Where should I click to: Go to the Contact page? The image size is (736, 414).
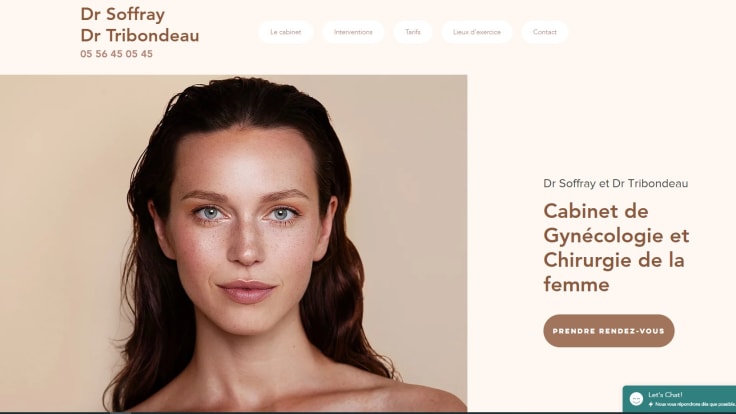click(544, 32)
